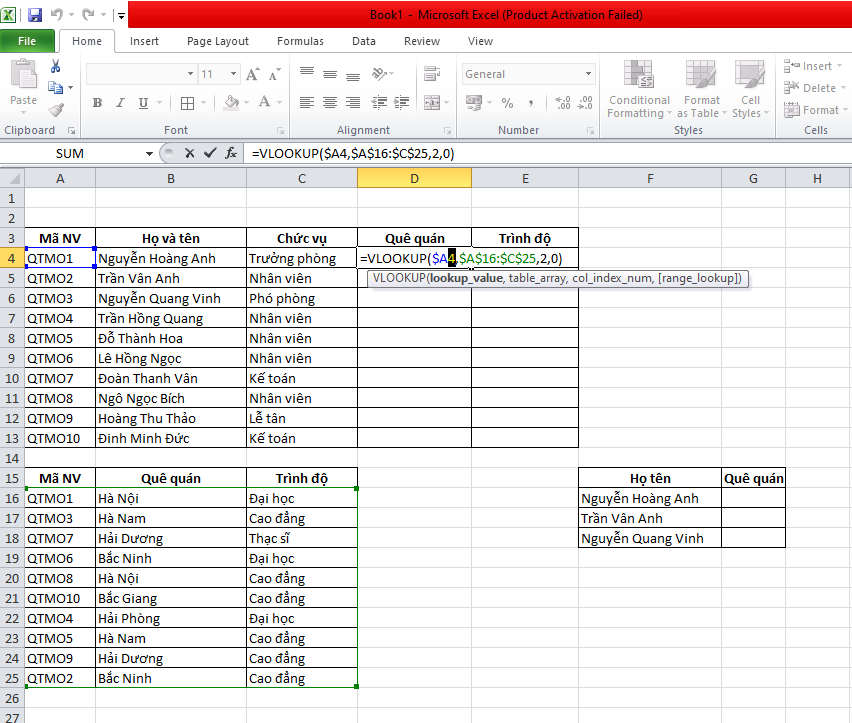Confirm the formula with the checkmark icon

[x=210, y=154]
